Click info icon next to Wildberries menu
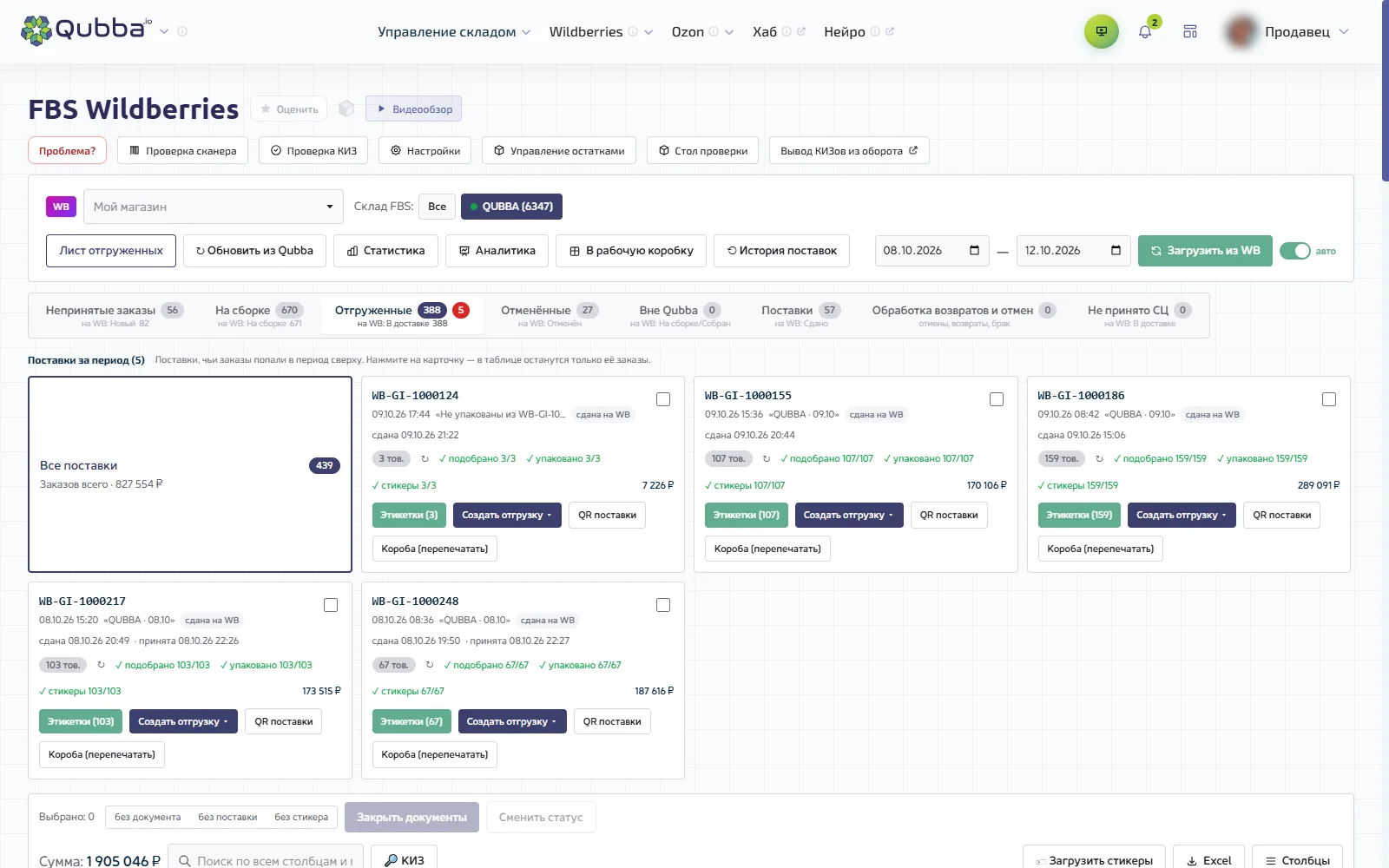Viewport: 1389px width, 868px height. point(633,31)
